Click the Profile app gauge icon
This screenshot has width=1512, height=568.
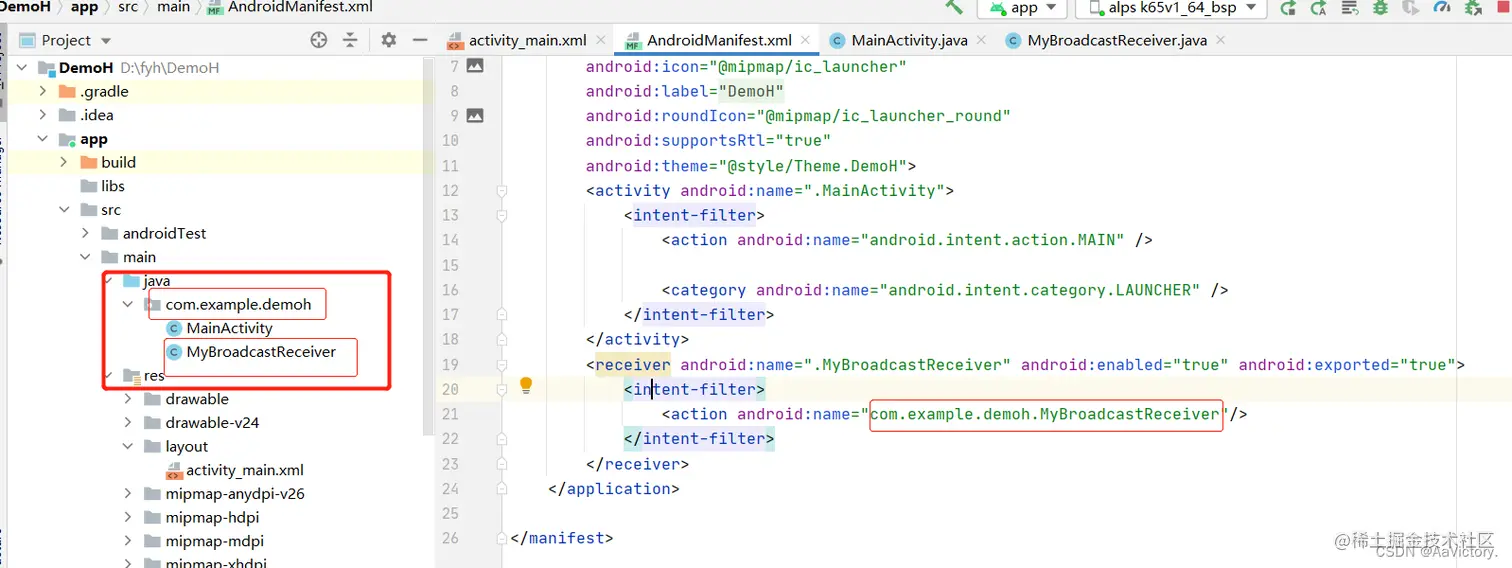(x=1442, y=8)
